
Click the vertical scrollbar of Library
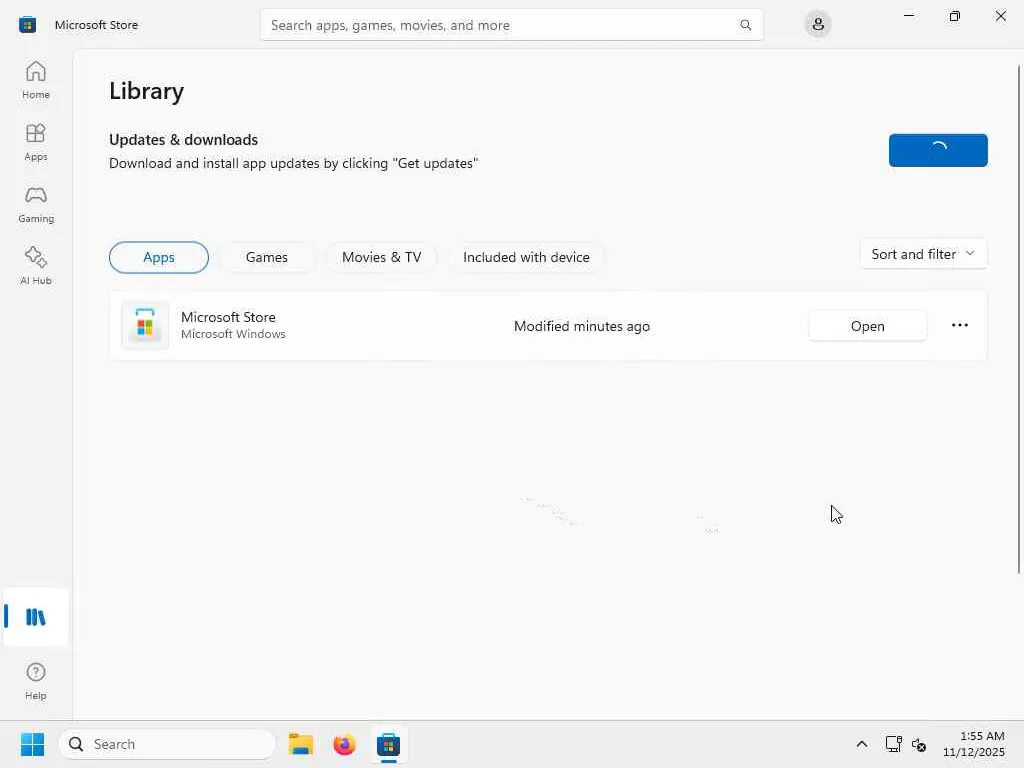click(1019, 320)
